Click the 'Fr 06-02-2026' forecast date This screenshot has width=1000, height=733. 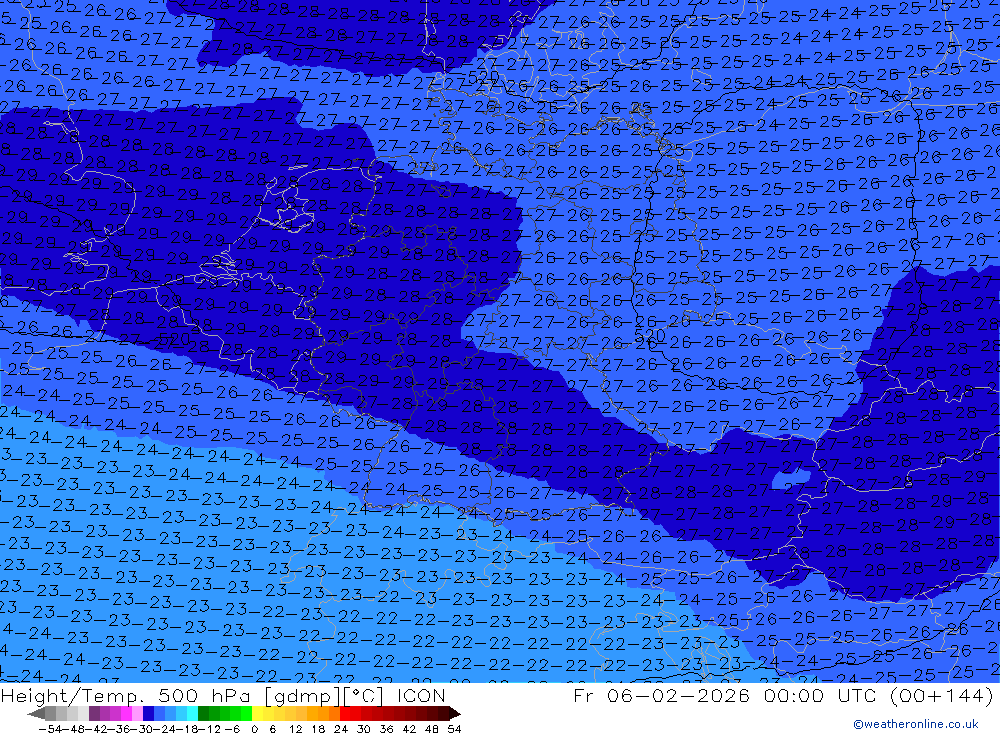click(661, 695)
